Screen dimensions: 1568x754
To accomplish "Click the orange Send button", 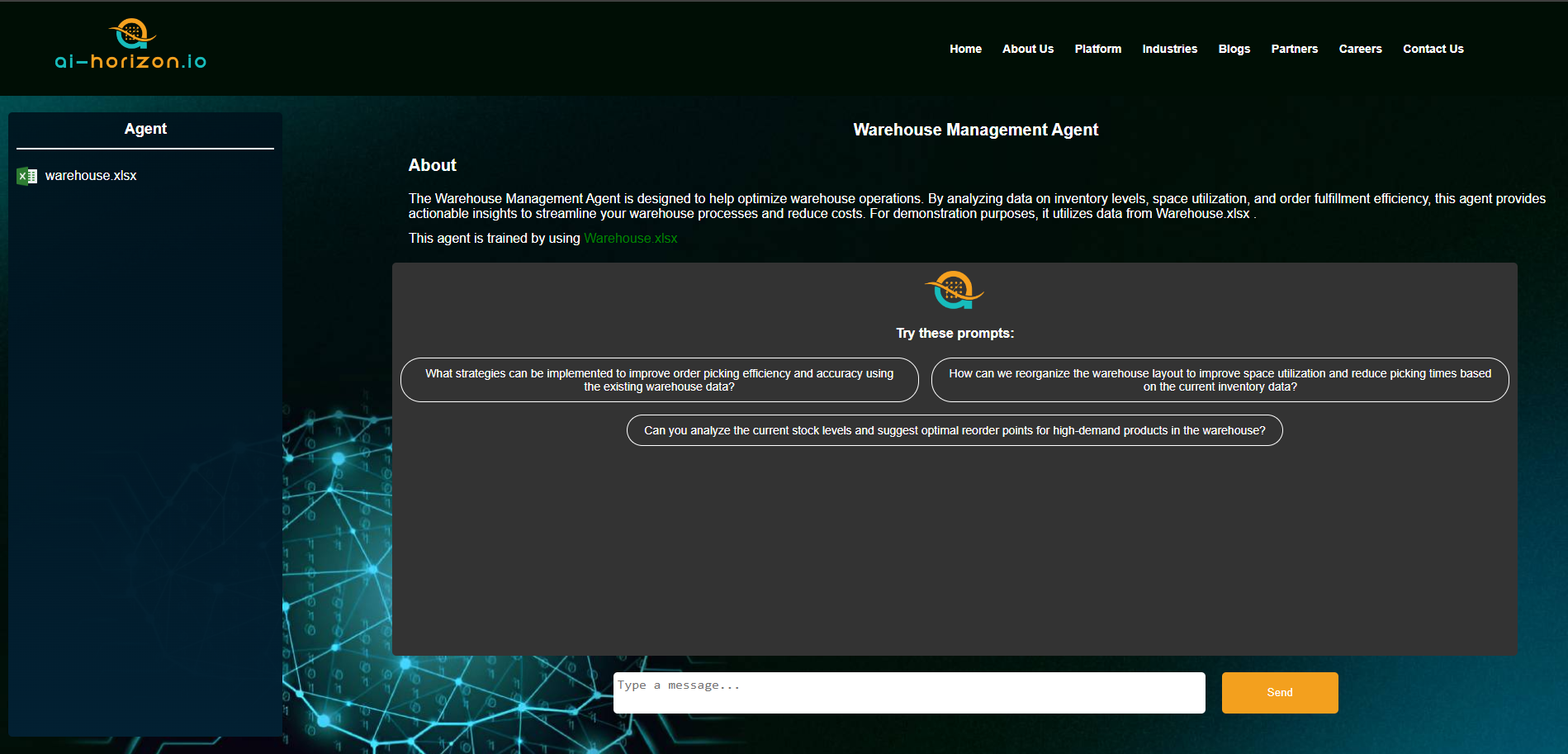I will point(1280,693).
